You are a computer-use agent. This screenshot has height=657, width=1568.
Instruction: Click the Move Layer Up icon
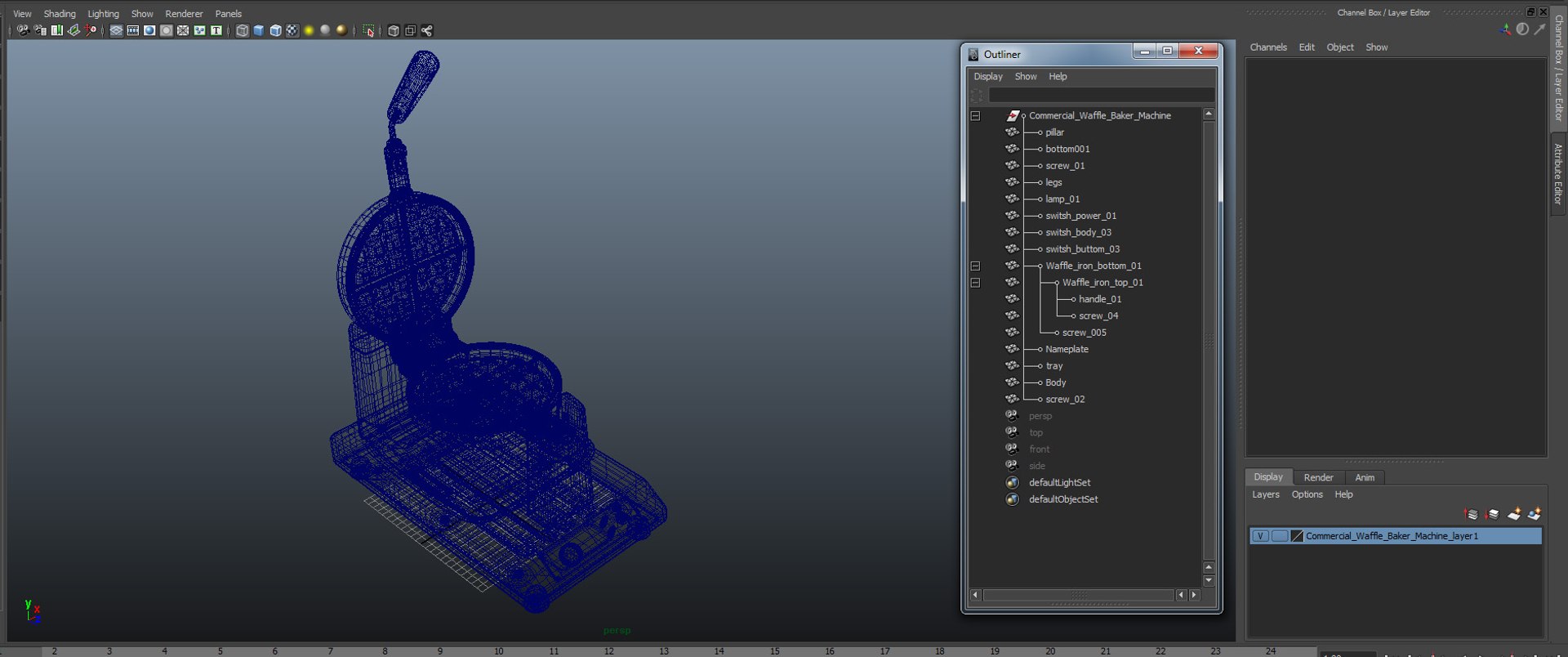1471,515
